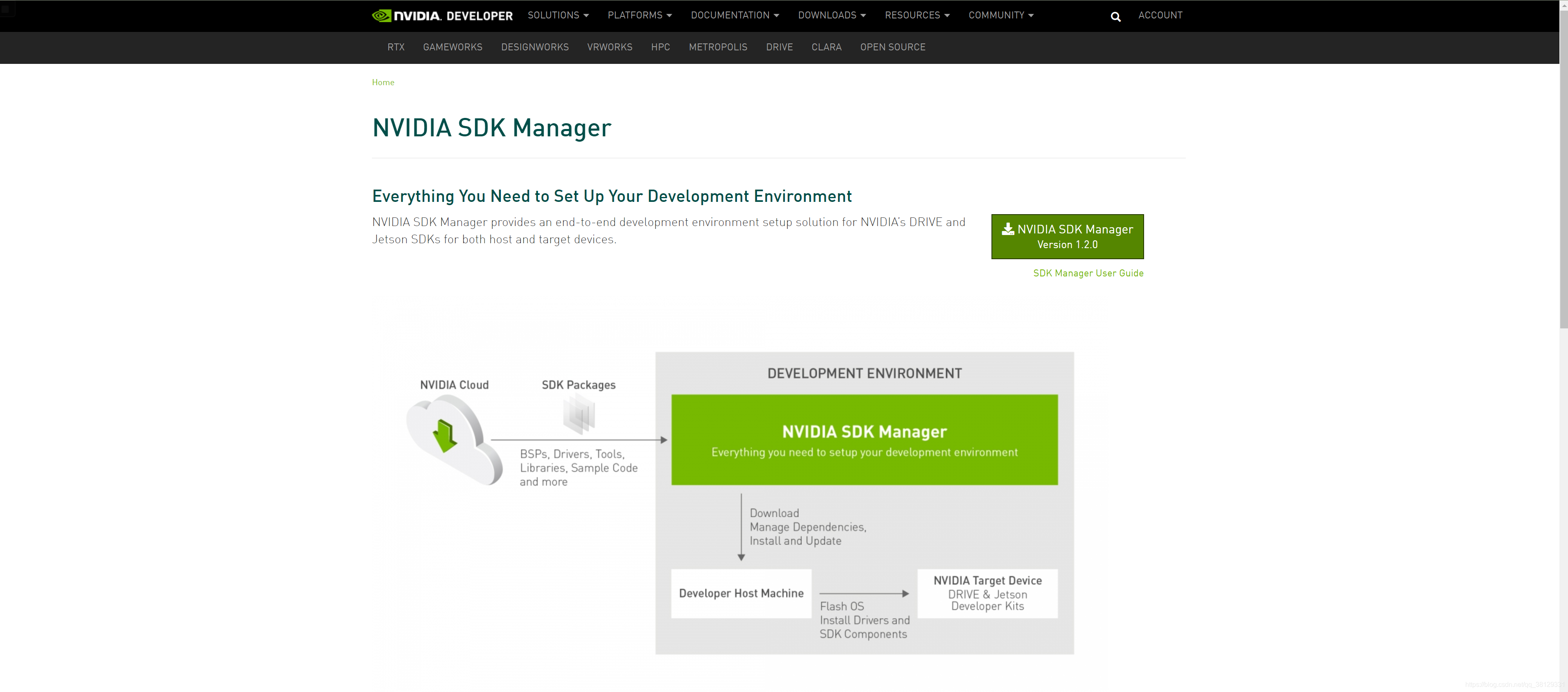Click the NVIDIA Target Device box

[987, 593]
